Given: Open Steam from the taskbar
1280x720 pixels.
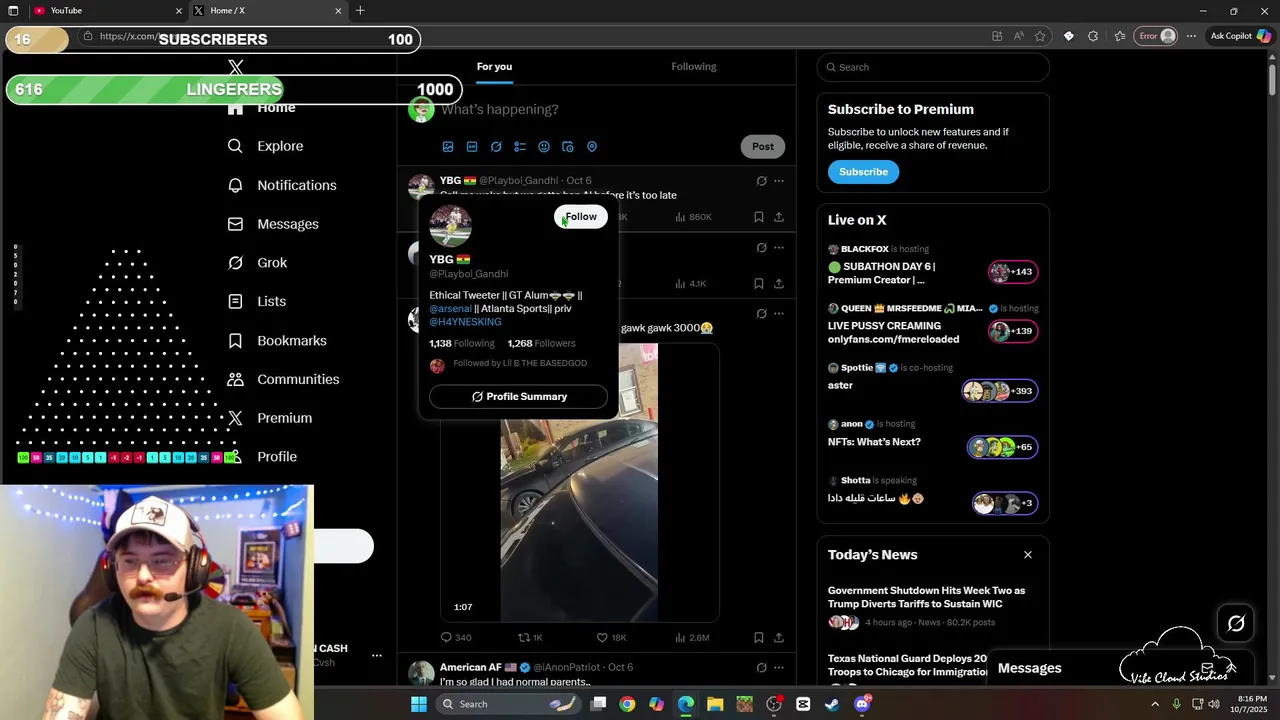Looking at the screenshot, I should tap(832, 704).
